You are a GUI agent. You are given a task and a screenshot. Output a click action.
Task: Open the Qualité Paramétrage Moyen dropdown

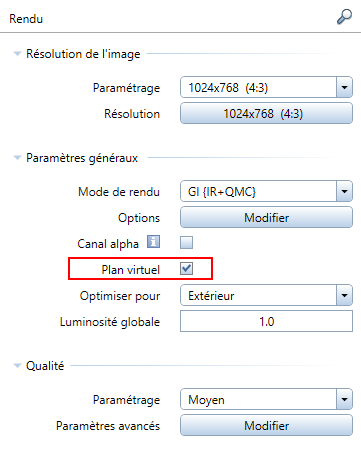[x=266, y=399]
